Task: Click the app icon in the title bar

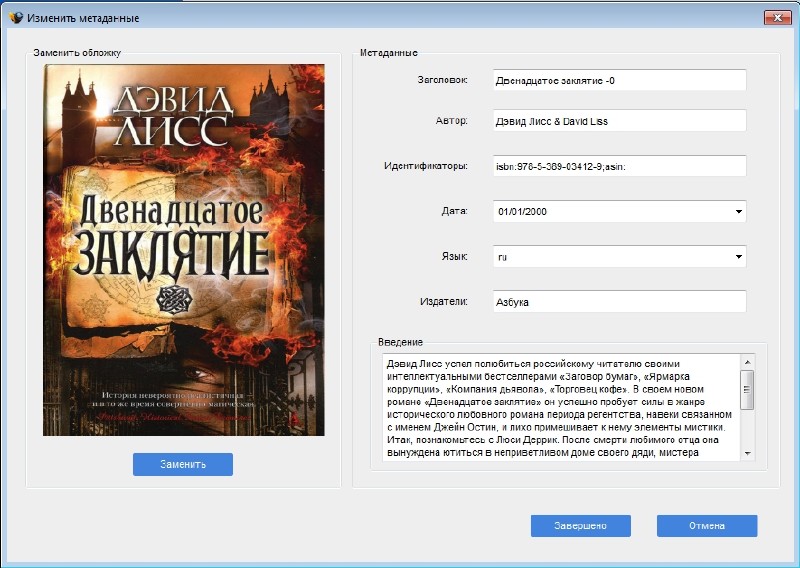Action: (15, 18)
